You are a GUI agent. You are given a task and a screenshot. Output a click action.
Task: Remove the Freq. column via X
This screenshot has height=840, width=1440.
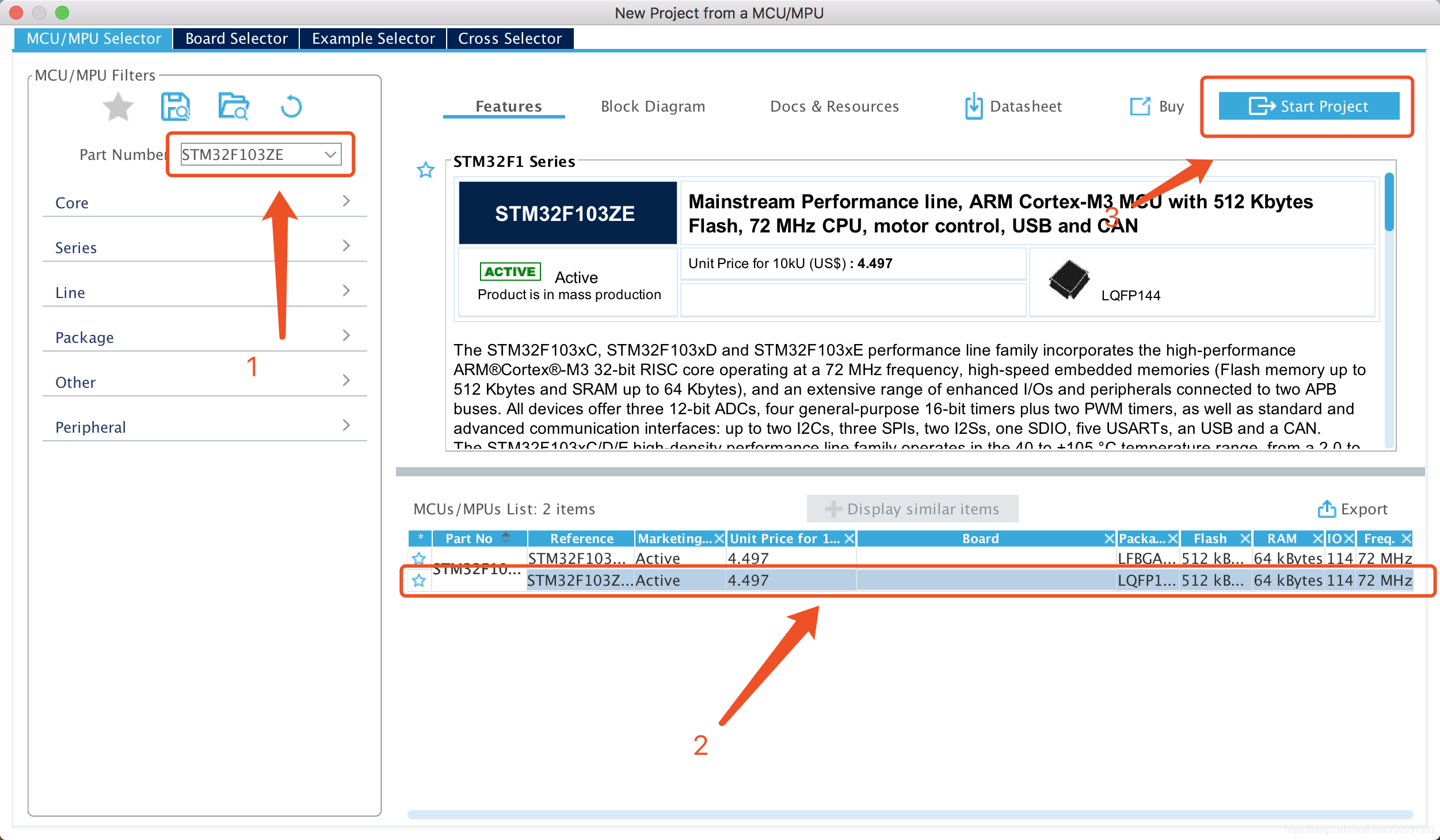coord(1406,539)
